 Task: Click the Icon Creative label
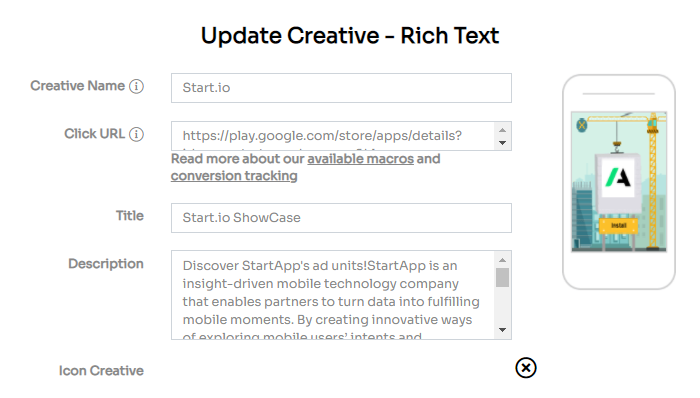tap(101, 371)
